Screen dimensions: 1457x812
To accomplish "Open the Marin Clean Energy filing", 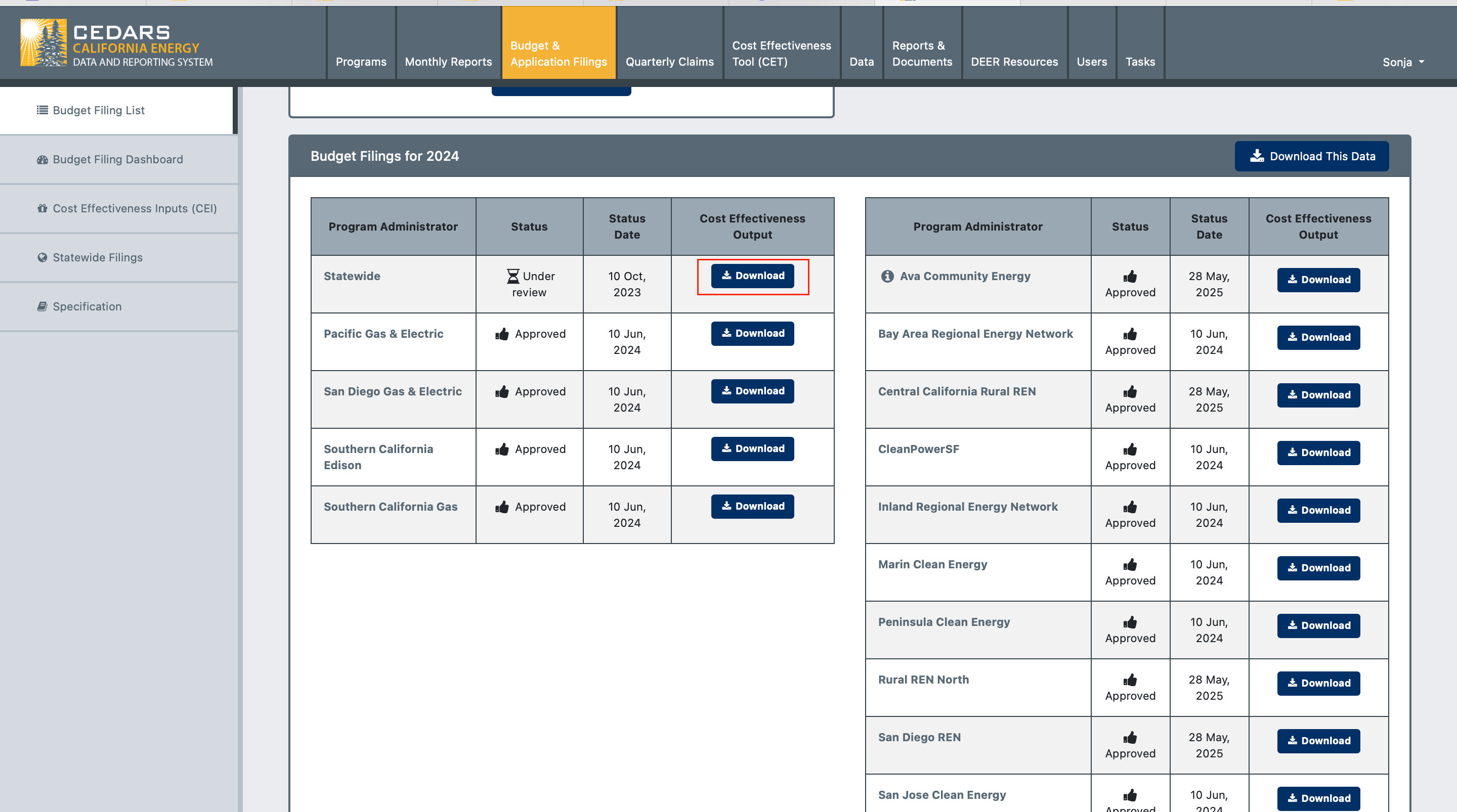I will [933, 564].
